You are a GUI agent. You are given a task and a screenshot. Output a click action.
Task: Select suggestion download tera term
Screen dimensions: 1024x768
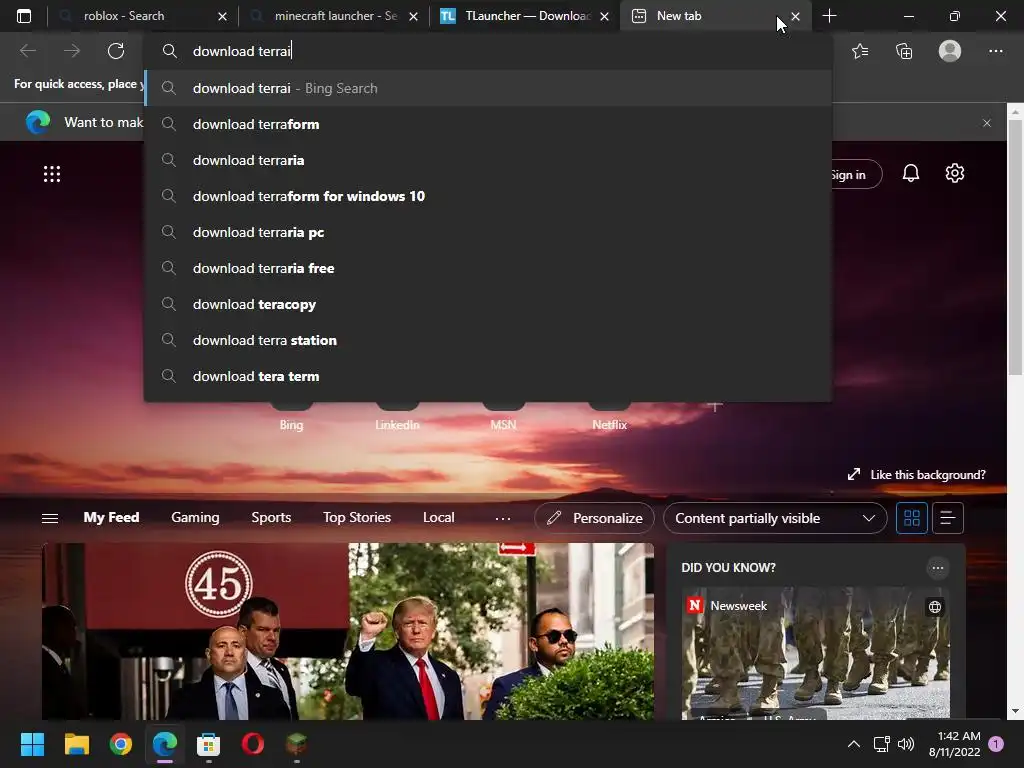(x=488, y=376)
